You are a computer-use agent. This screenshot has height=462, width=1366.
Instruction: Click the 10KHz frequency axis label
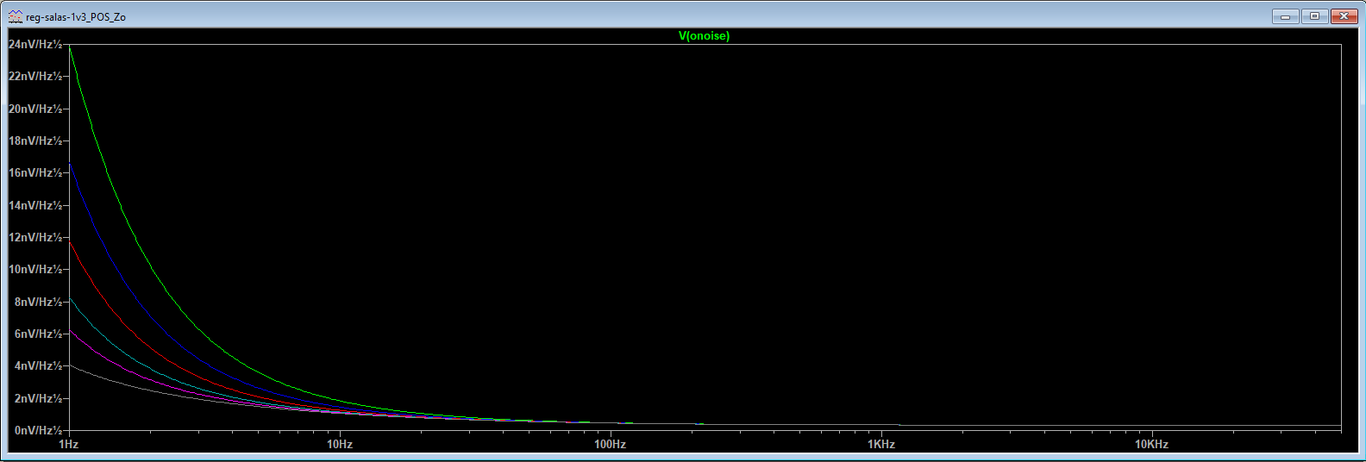[1152, 443]
